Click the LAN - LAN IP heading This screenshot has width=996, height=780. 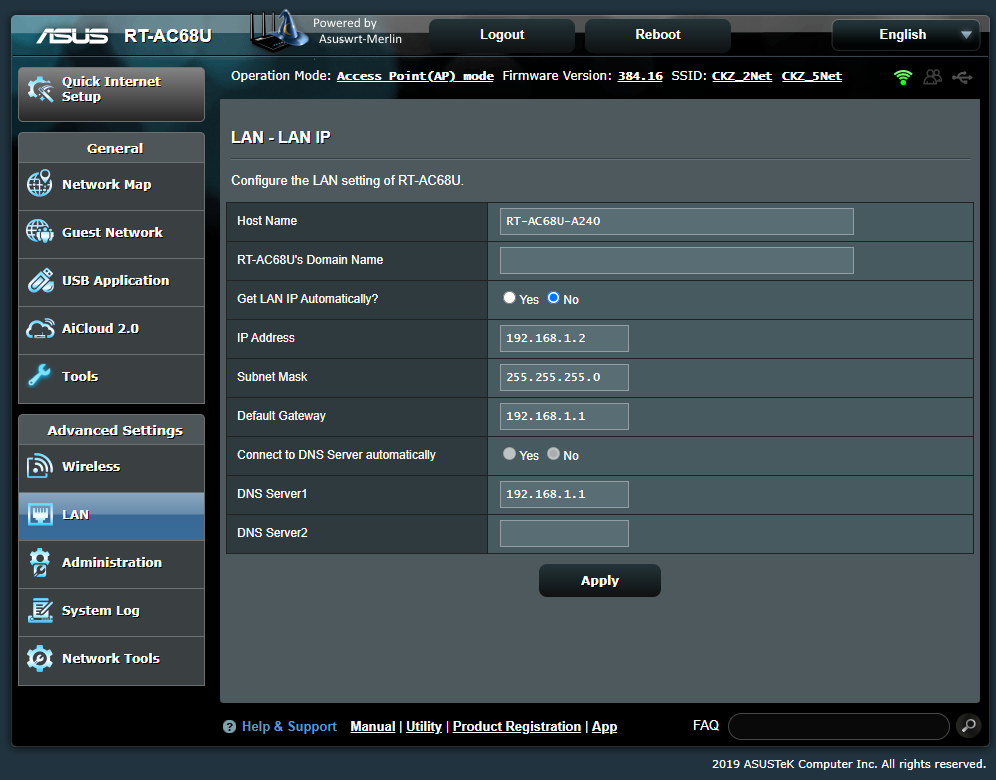[281, 138]
